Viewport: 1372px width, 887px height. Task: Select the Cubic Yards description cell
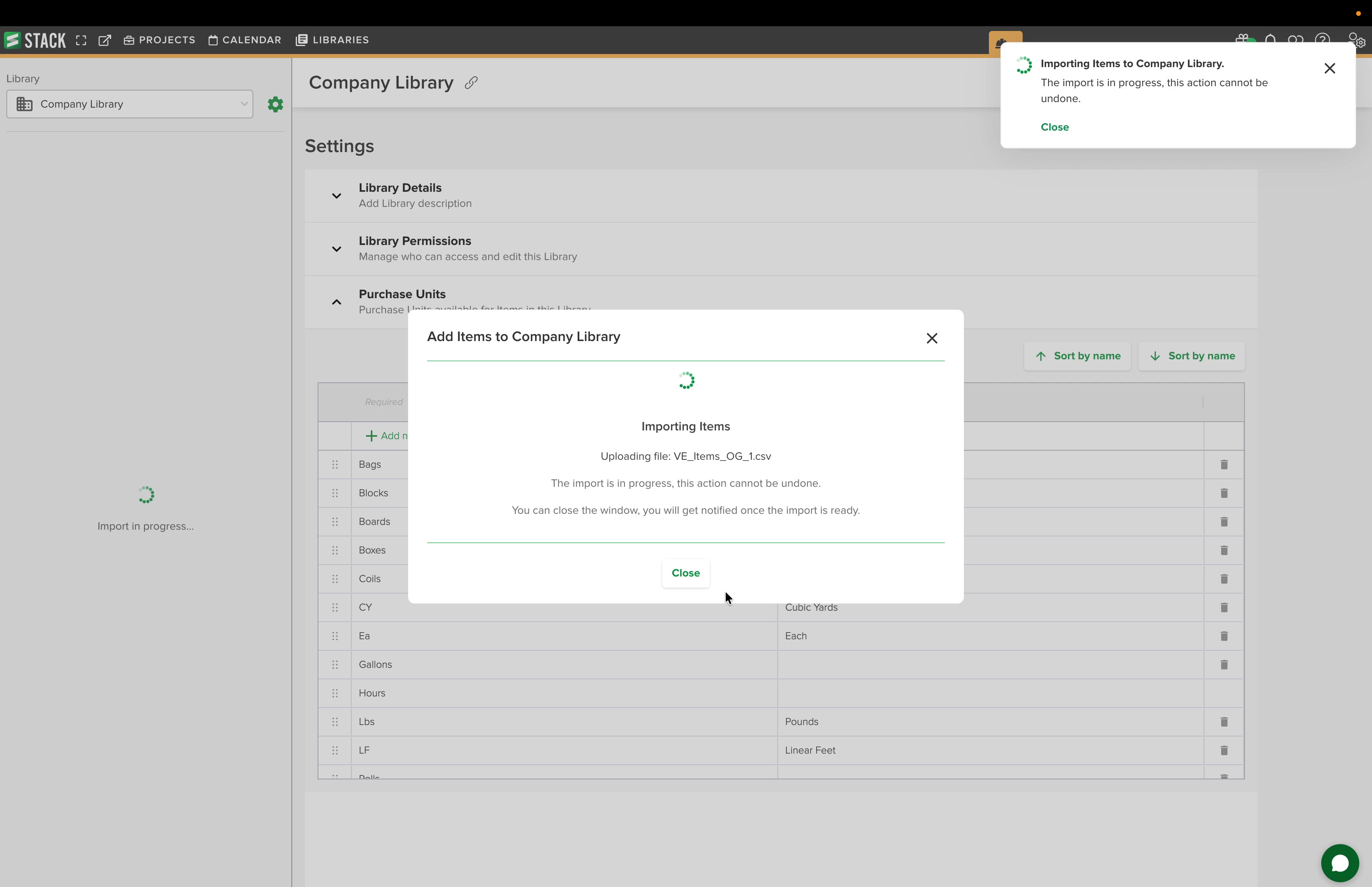990,607
